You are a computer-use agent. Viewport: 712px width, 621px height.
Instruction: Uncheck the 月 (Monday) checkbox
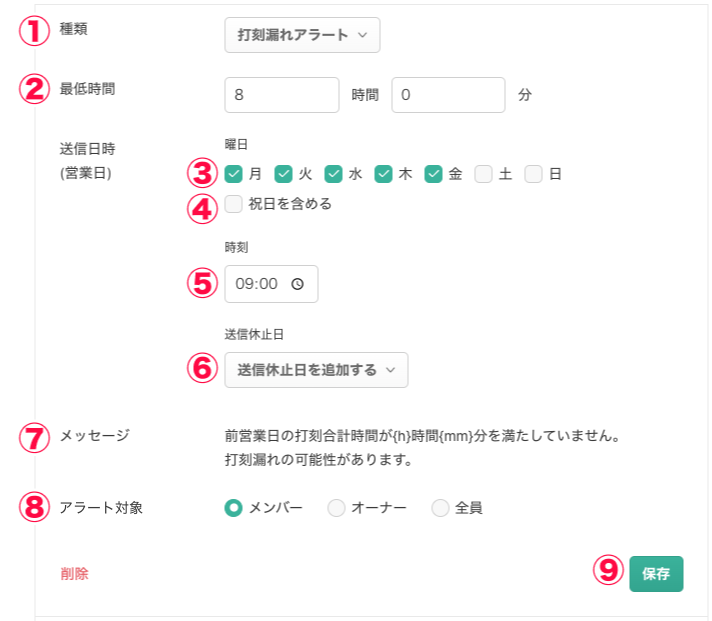[x=234, y=174]
